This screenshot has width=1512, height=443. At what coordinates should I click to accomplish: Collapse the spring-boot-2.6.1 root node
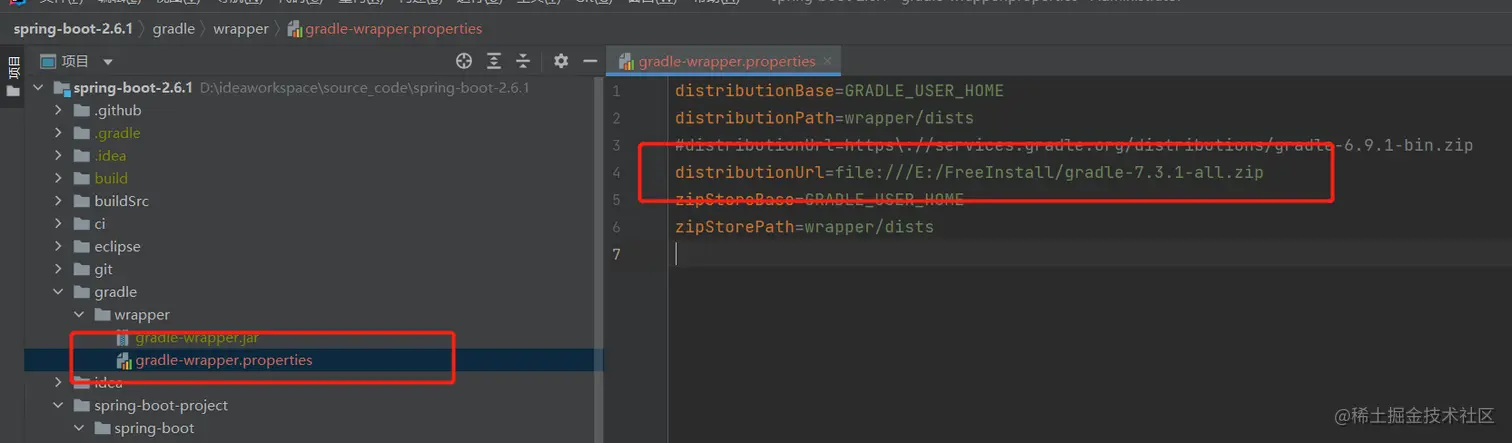(x=38, y=88)
